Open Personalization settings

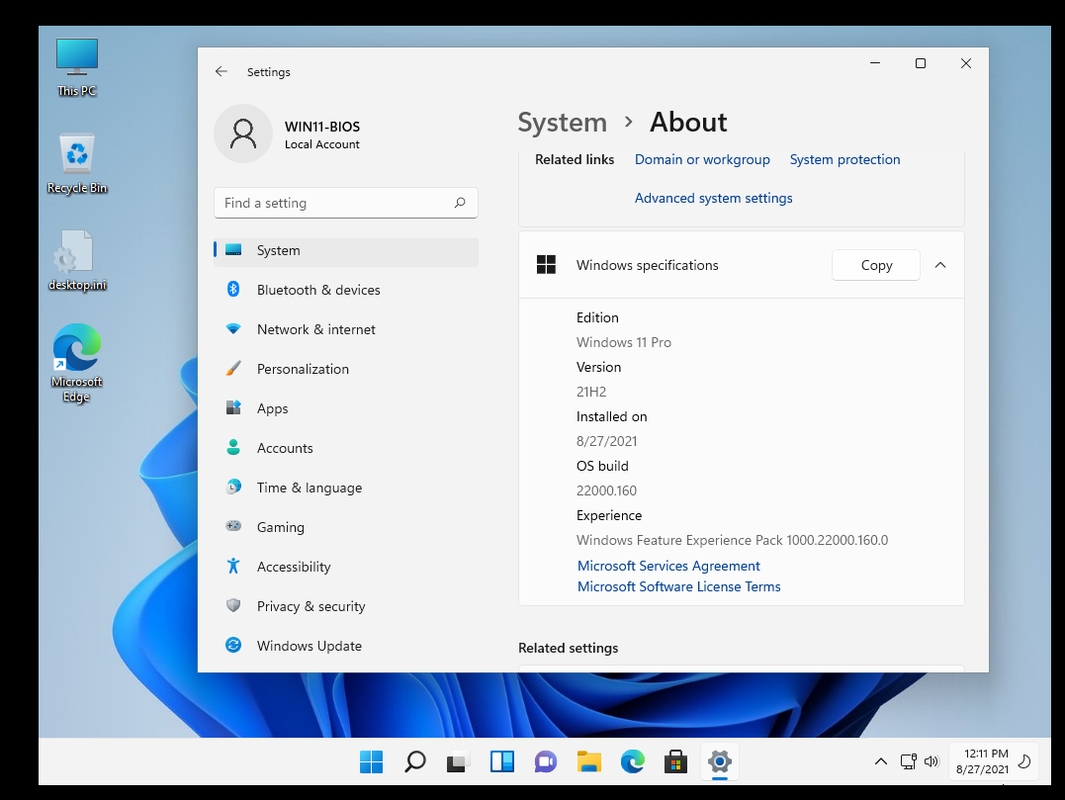pyautogui.click(x=346, y=368)
